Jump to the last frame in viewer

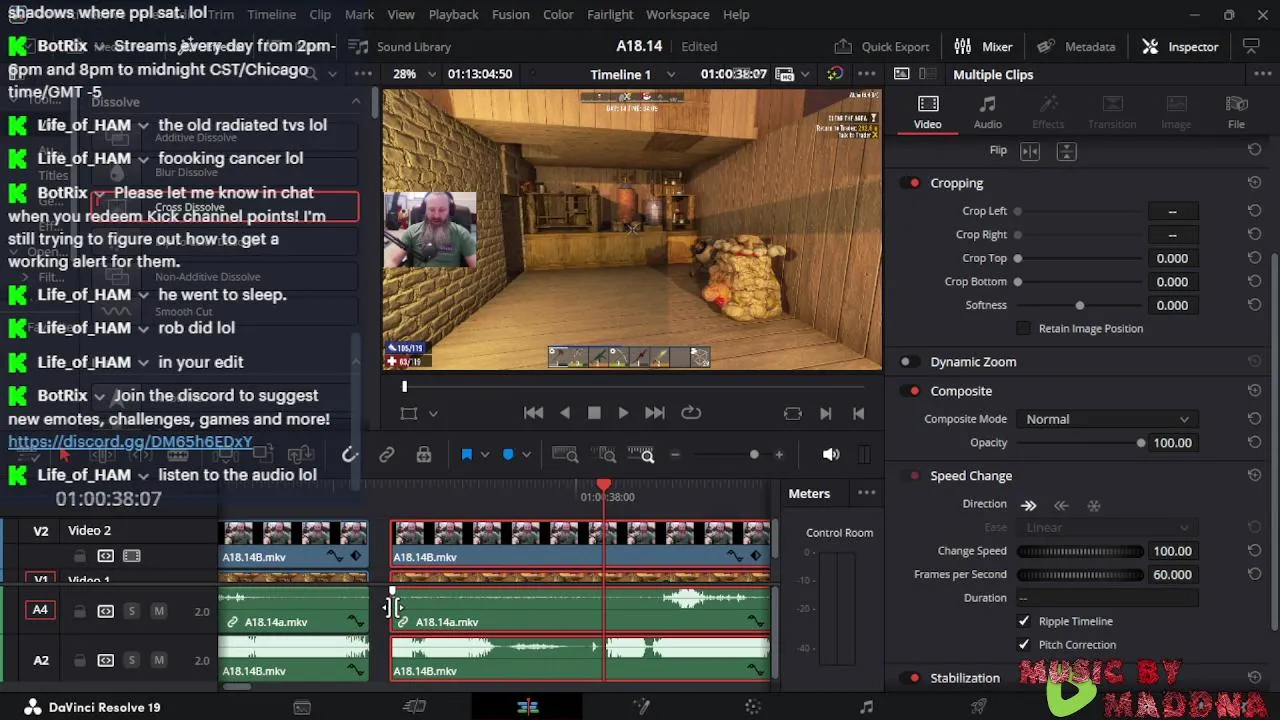click(x=655, y=413)
